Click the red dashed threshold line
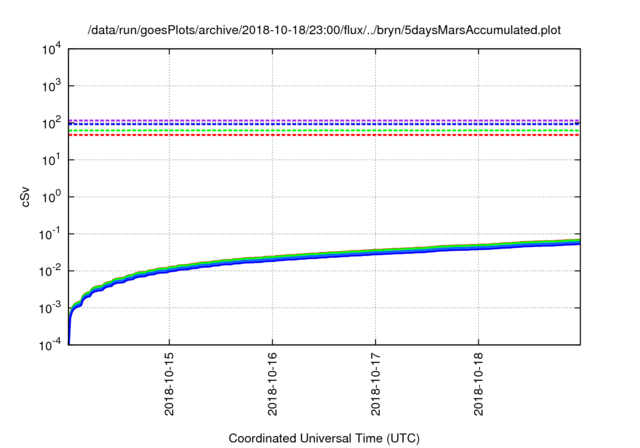The height and width of the screenshot is (448, 640). pos(324,135)
